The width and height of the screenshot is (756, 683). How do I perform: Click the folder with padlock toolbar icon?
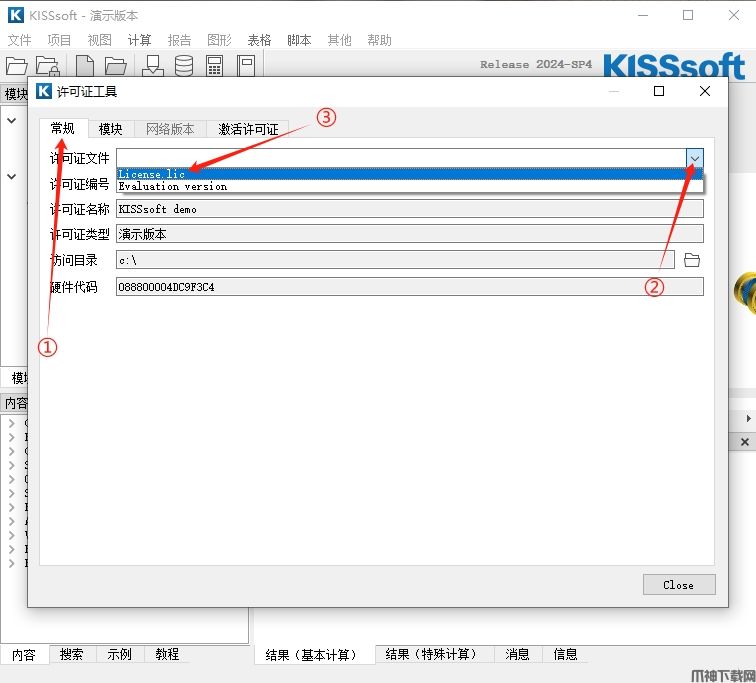[48, 66]
